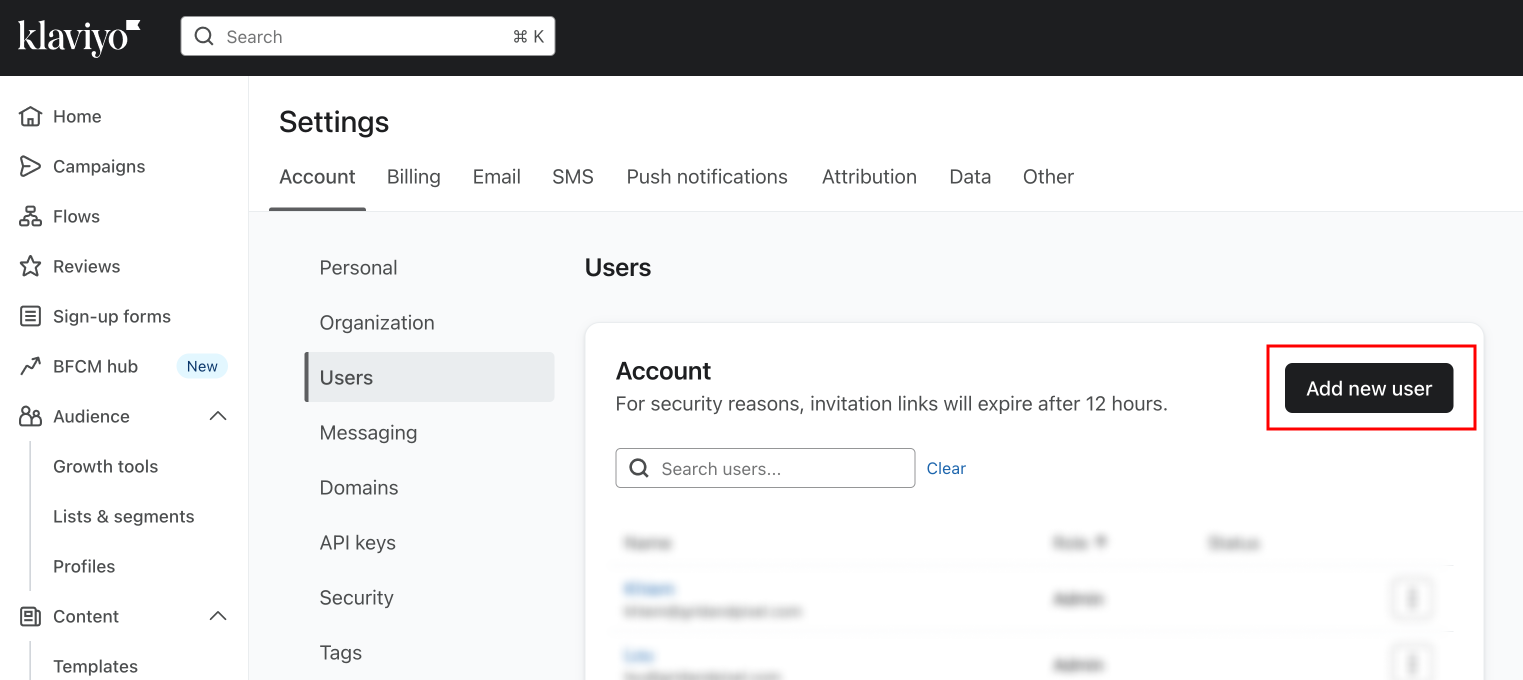Open Lists & segments under Audience
Image resolution: width=1523 pixels, height=680 pixels.
click(123, 516)
